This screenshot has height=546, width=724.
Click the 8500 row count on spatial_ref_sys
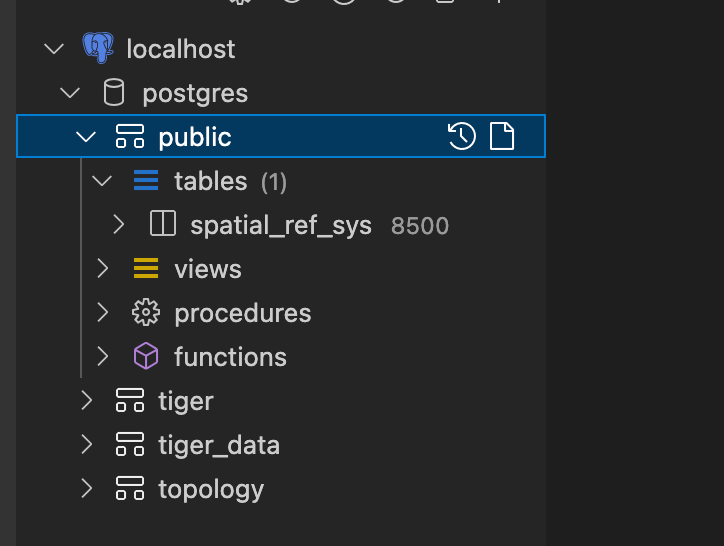pyautogui.click(x=419, y=226)
